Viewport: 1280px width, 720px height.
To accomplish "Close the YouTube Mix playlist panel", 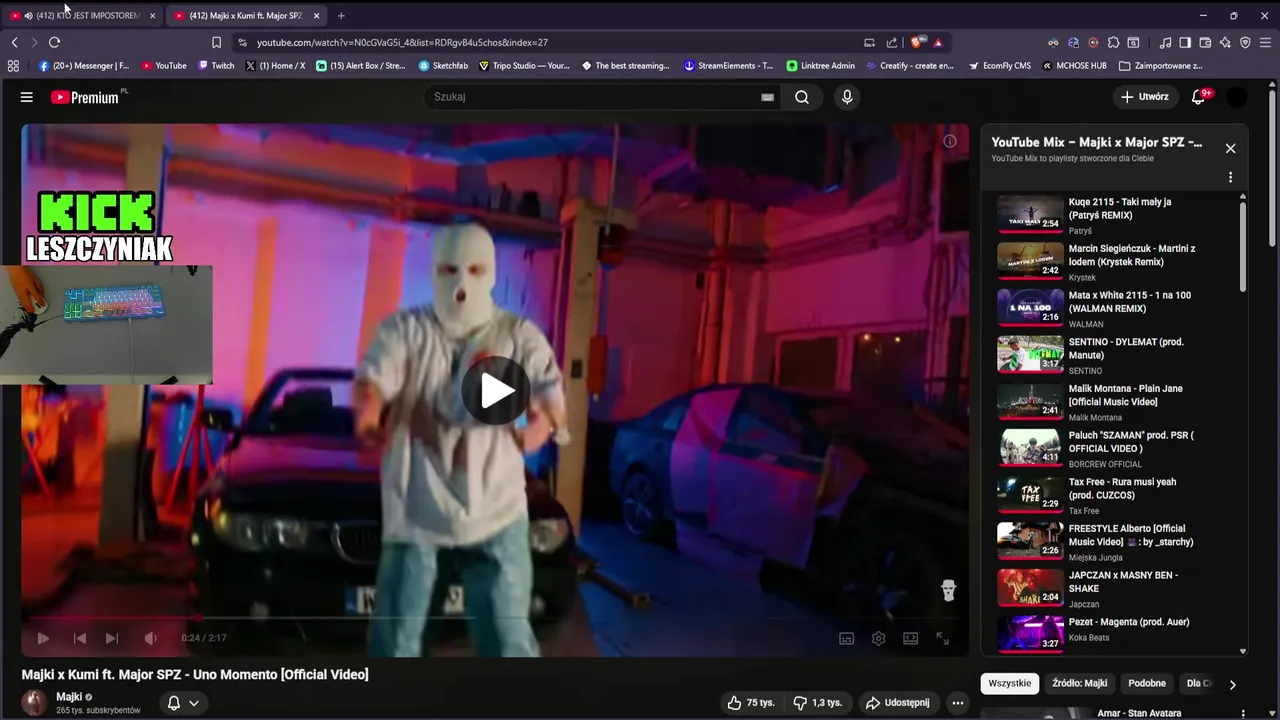I will (x=1230, y=148).
